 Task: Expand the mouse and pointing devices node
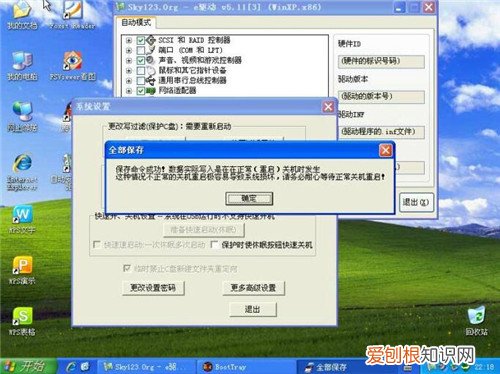(129, 71)
